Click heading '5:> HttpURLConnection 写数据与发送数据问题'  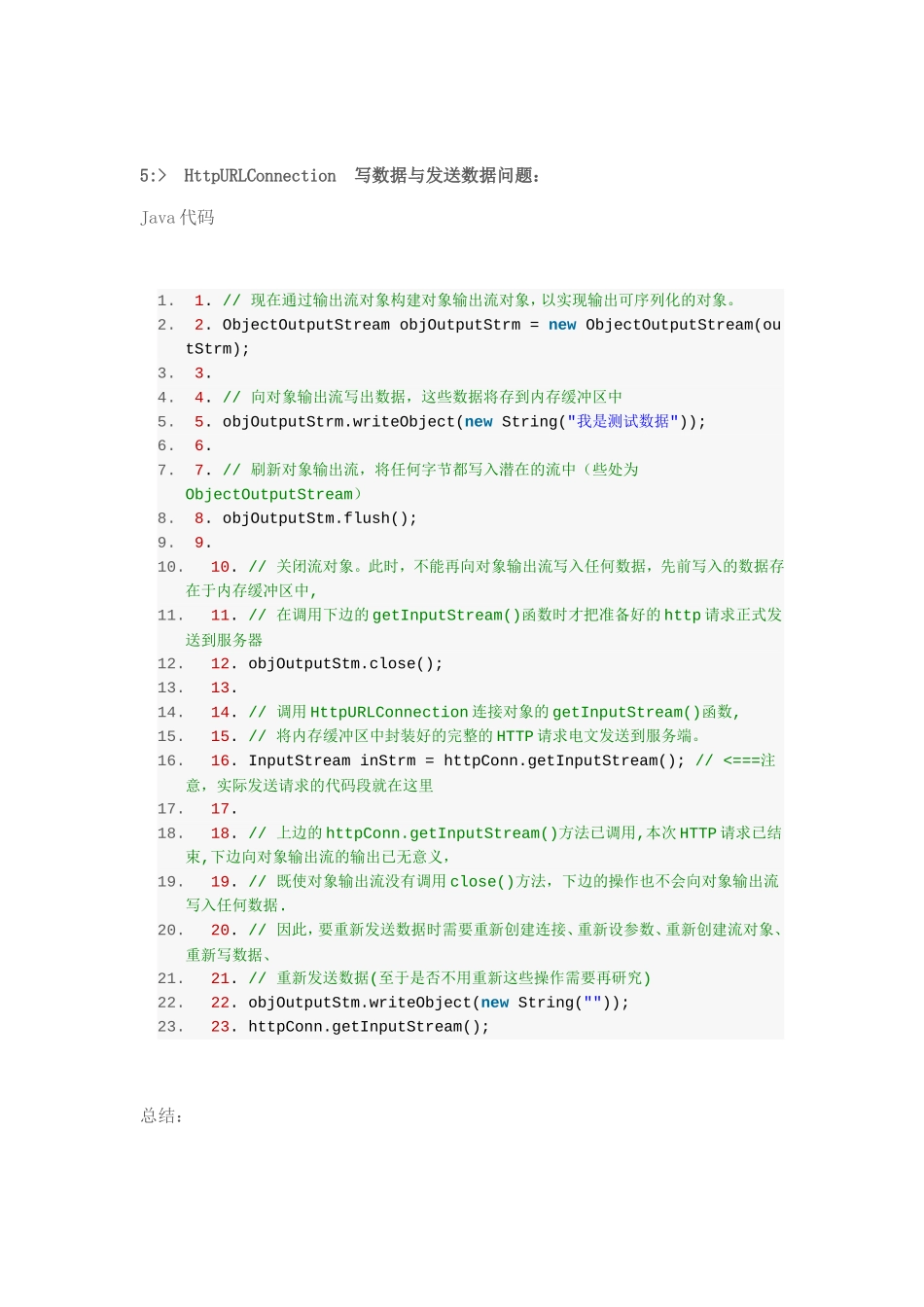pyautogui.click(x=340, y=176)
